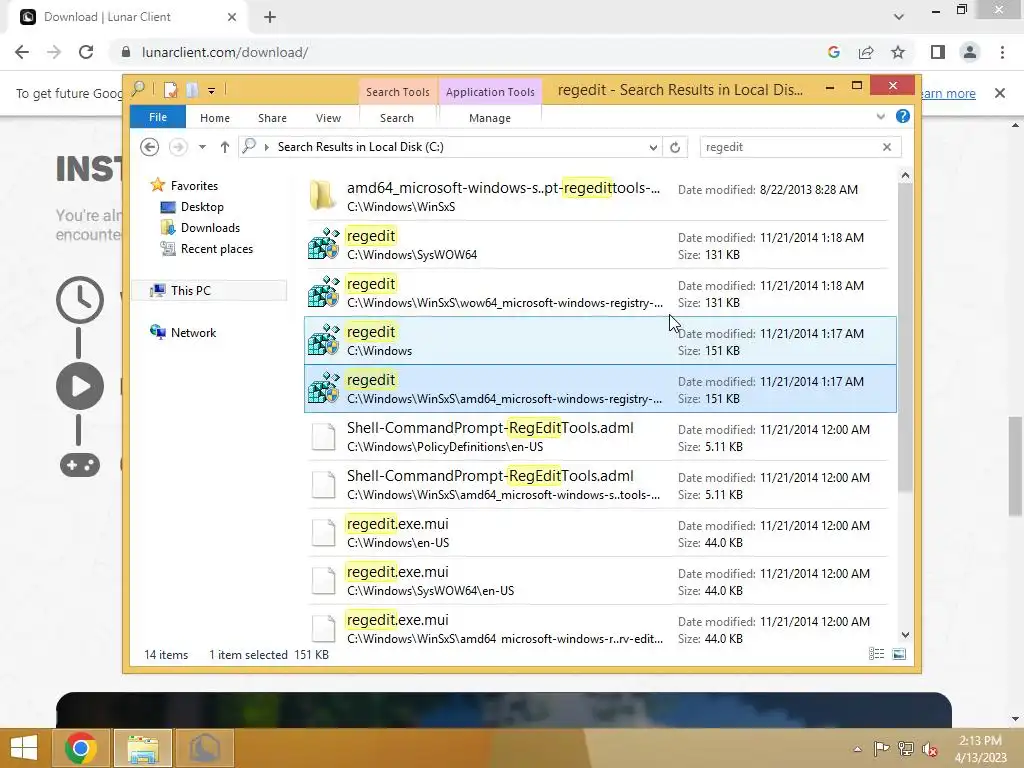Open regedit in C:\Windows\SysWOW64
Viewport: 1024px width, 768px height.
[x=600, y=245]
